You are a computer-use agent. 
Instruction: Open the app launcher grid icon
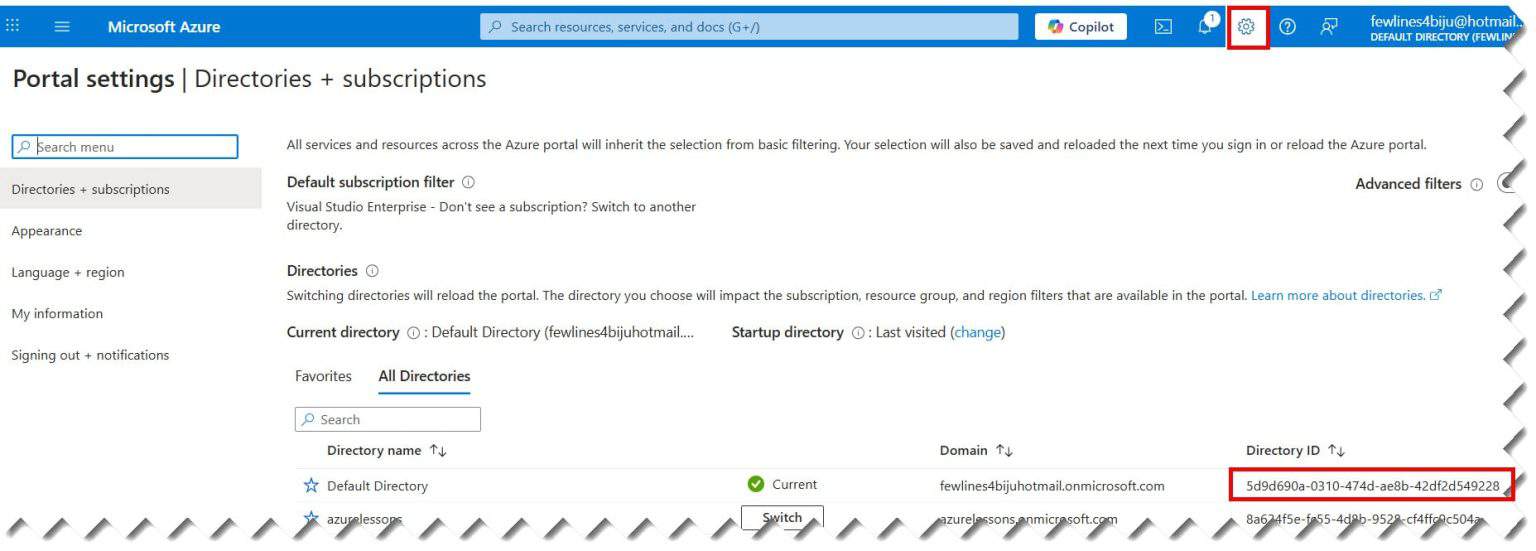click(12, 27)
